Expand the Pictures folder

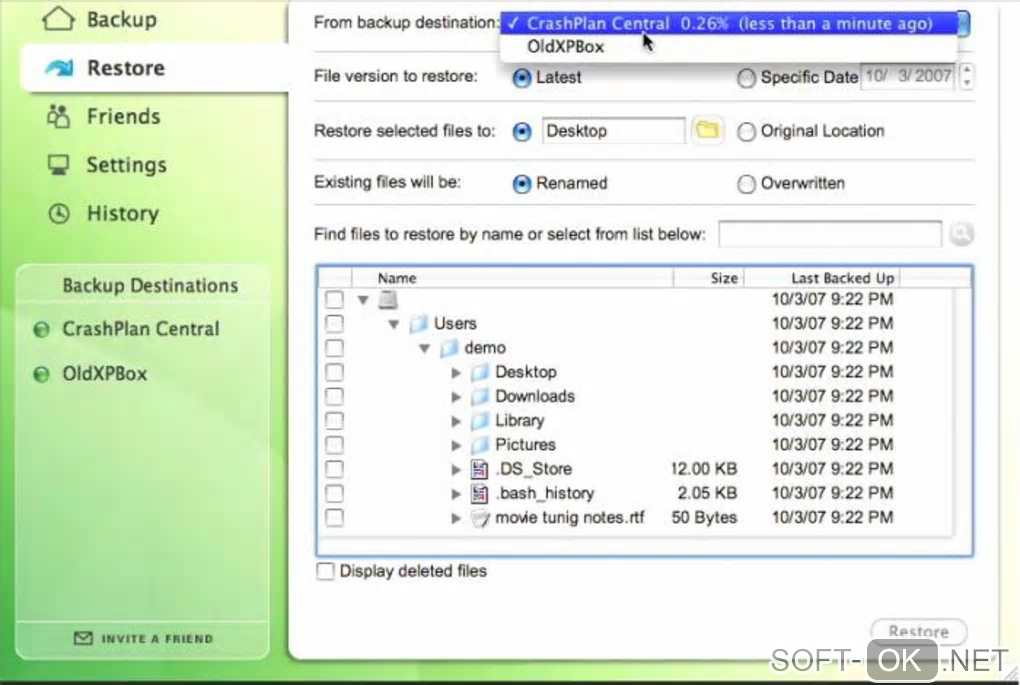click(x=456, y=446)
